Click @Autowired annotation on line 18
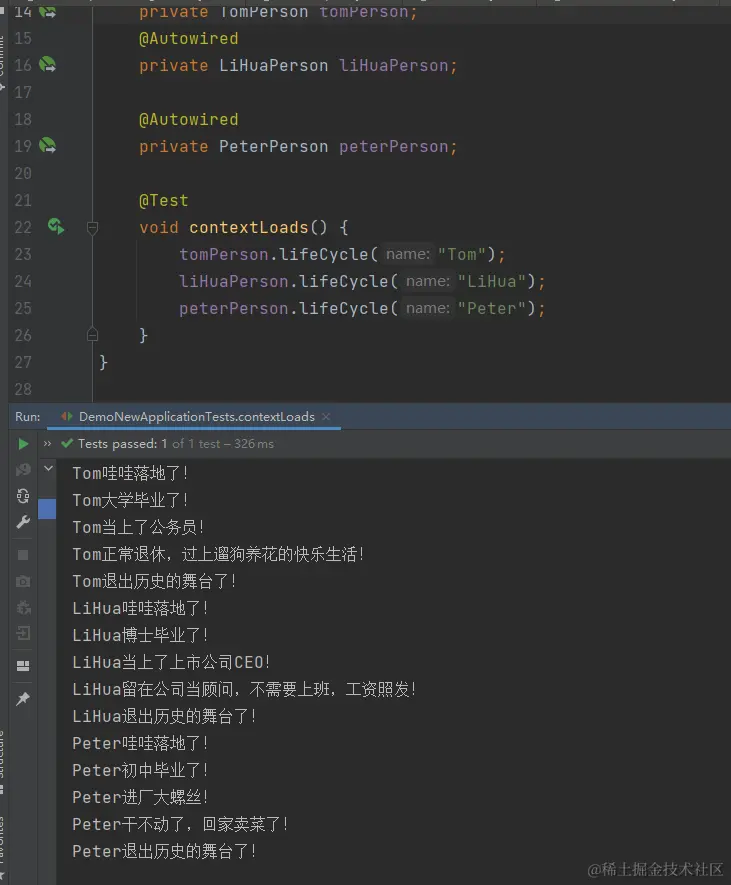Viewport: 731px width, 885px height. (189, 120)
